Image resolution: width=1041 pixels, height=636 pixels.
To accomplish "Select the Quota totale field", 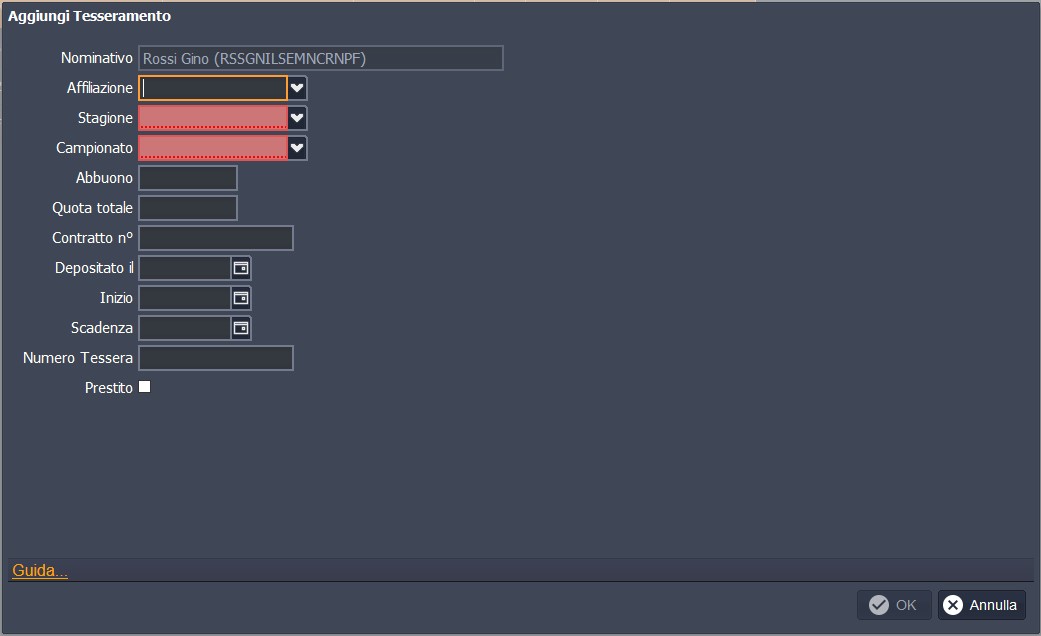I will coord(188,208).
